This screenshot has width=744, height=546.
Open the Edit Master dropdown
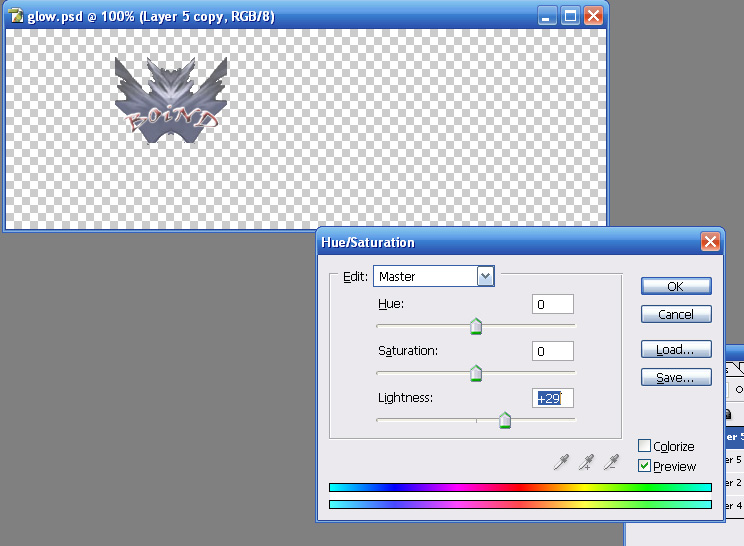coord(485,276)
